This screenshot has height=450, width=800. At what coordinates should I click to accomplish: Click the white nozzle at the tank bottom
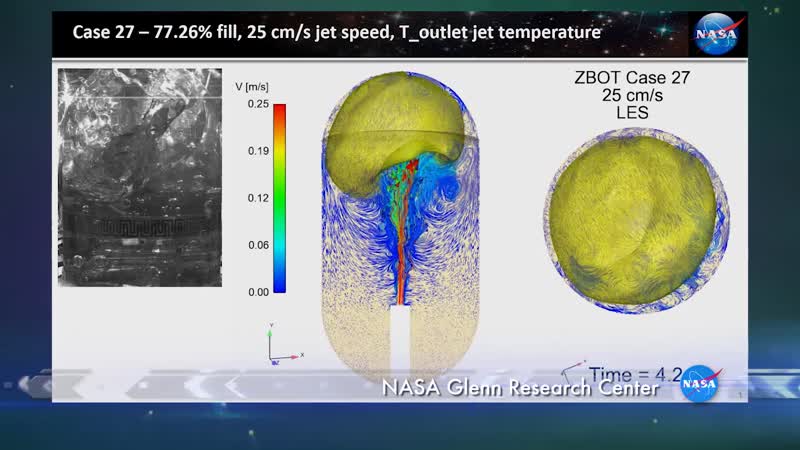[400, 338]
